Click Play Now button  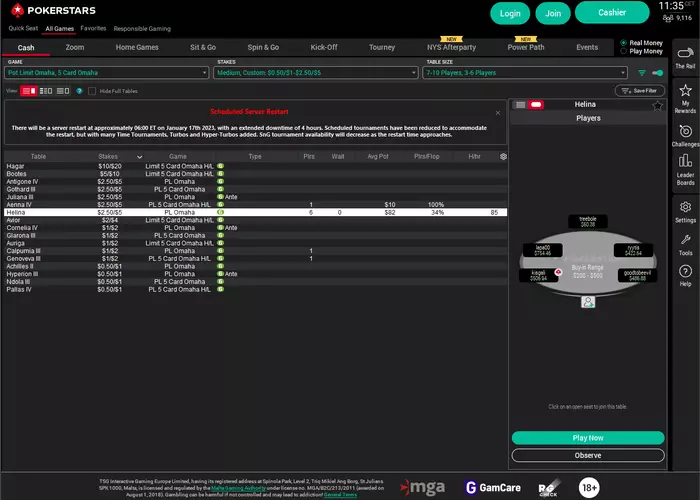point(588,438)
